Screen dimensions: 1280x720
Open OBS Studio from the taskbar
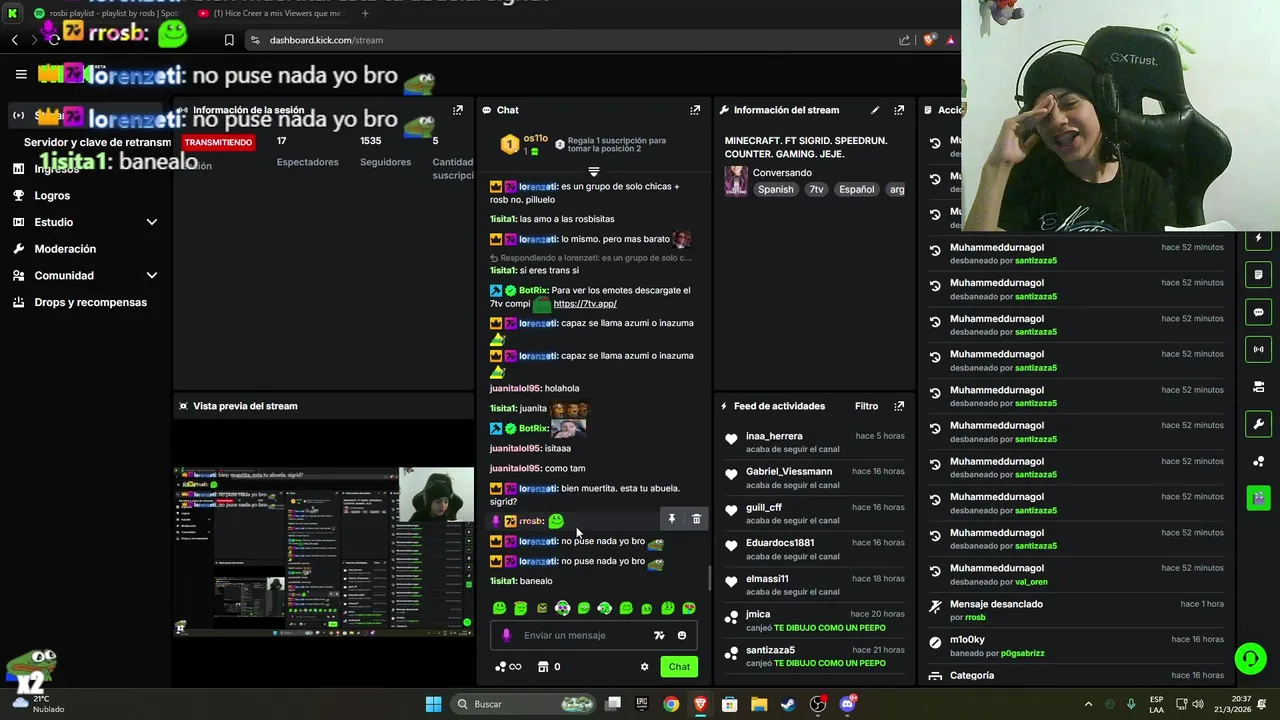(818, 704)
